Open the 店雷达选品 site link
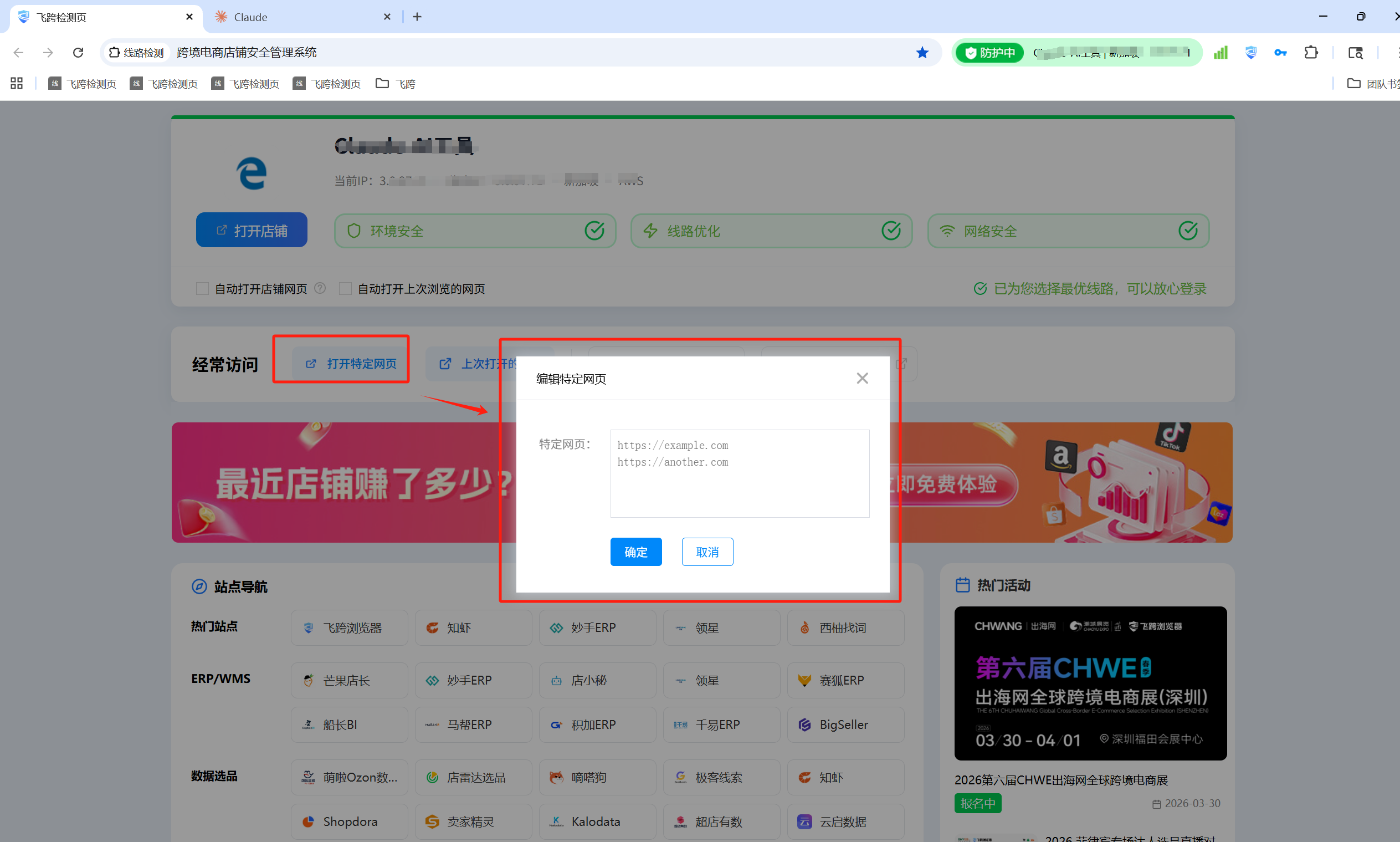The width and height of the screenshot is (1400, 842). [474, 777]
